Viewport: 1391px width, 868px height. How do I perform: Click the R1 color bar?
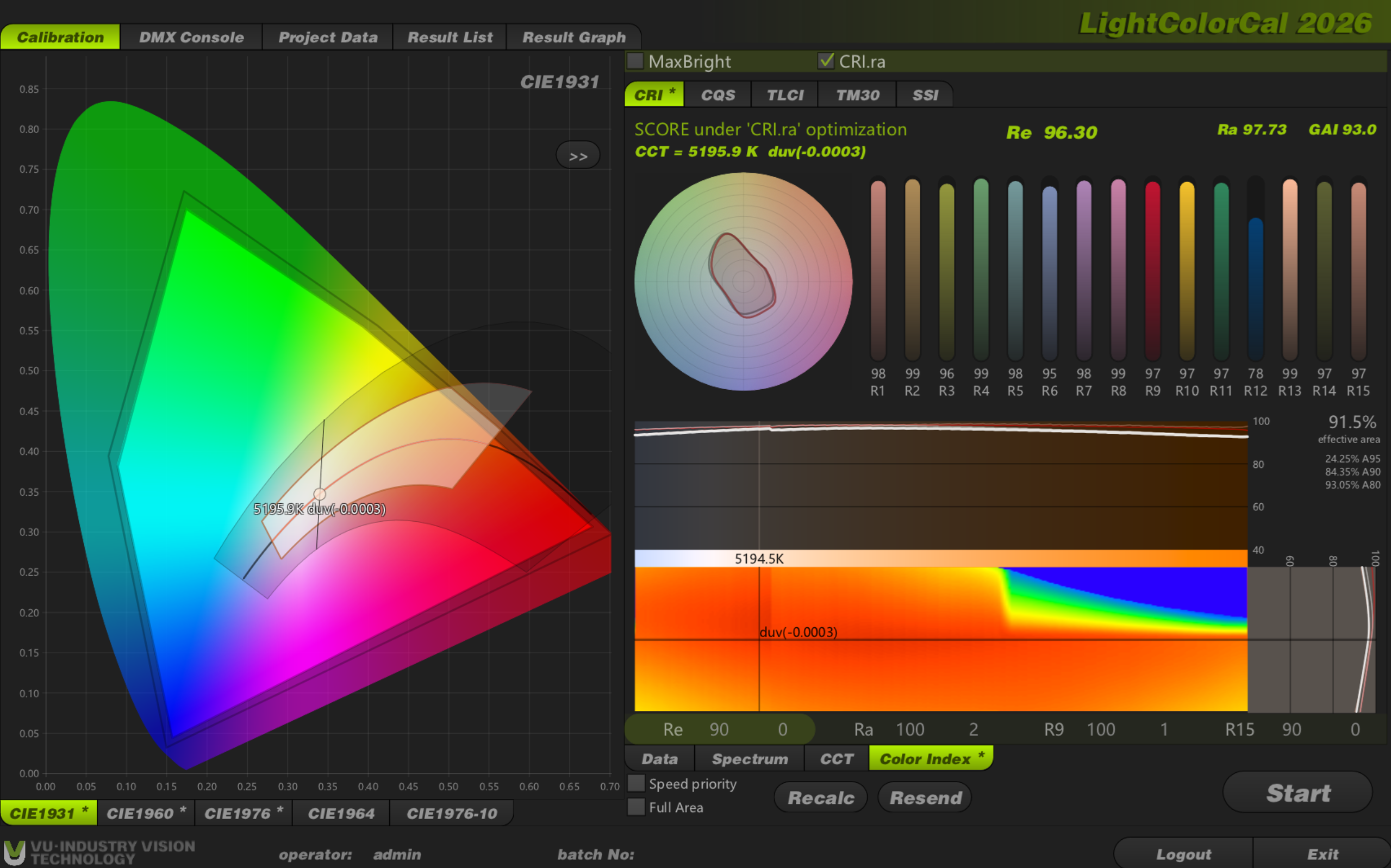pos(878,269)
